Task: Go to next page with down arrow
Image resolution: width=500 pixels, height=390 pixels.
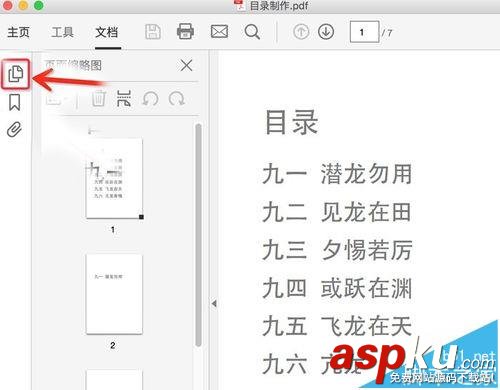Action: pyautogui.click(x=326, y=32)
